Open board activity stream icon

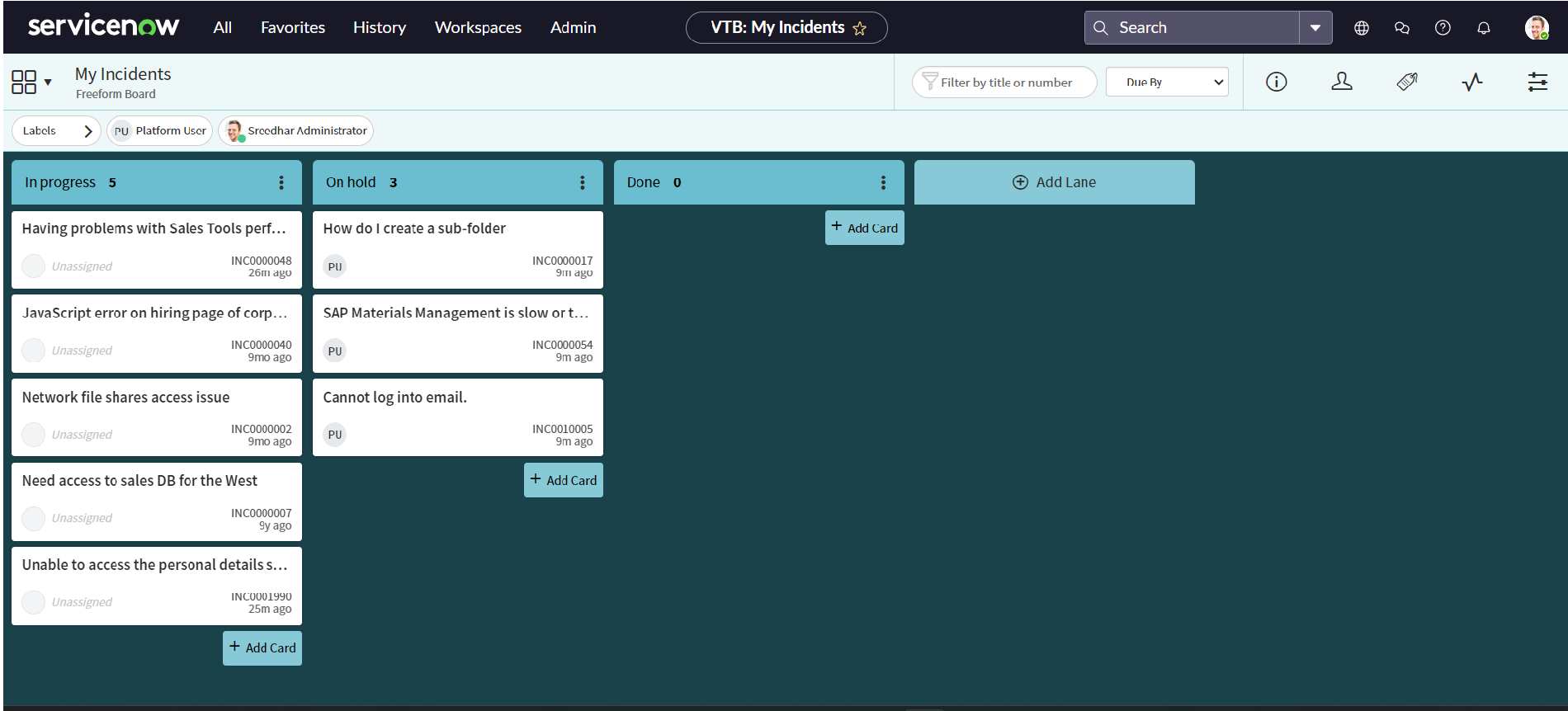[x=1472, y=82]
